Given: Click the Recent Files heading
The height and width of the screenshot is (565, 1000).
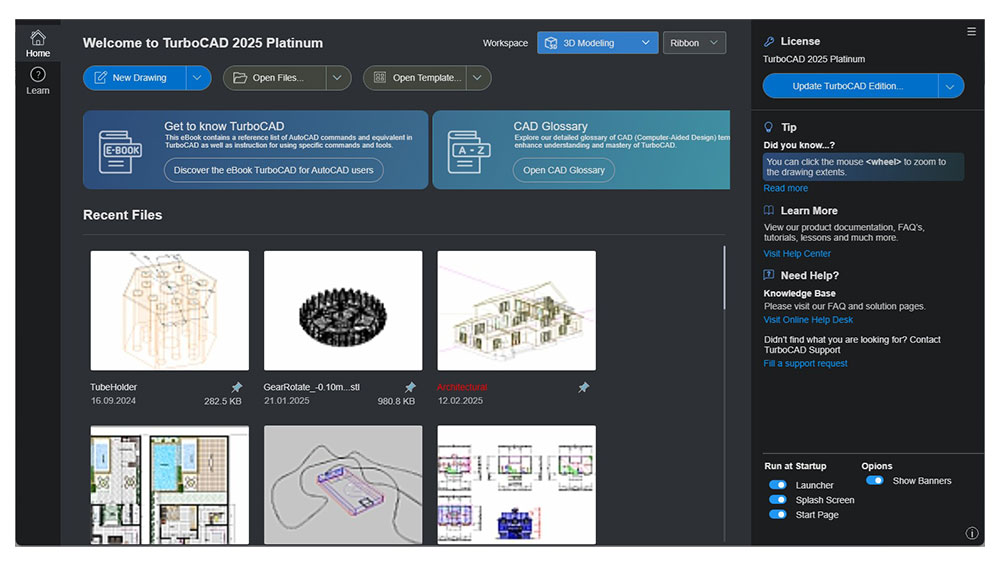Looking at the screenshot, I should pos(122,215).
